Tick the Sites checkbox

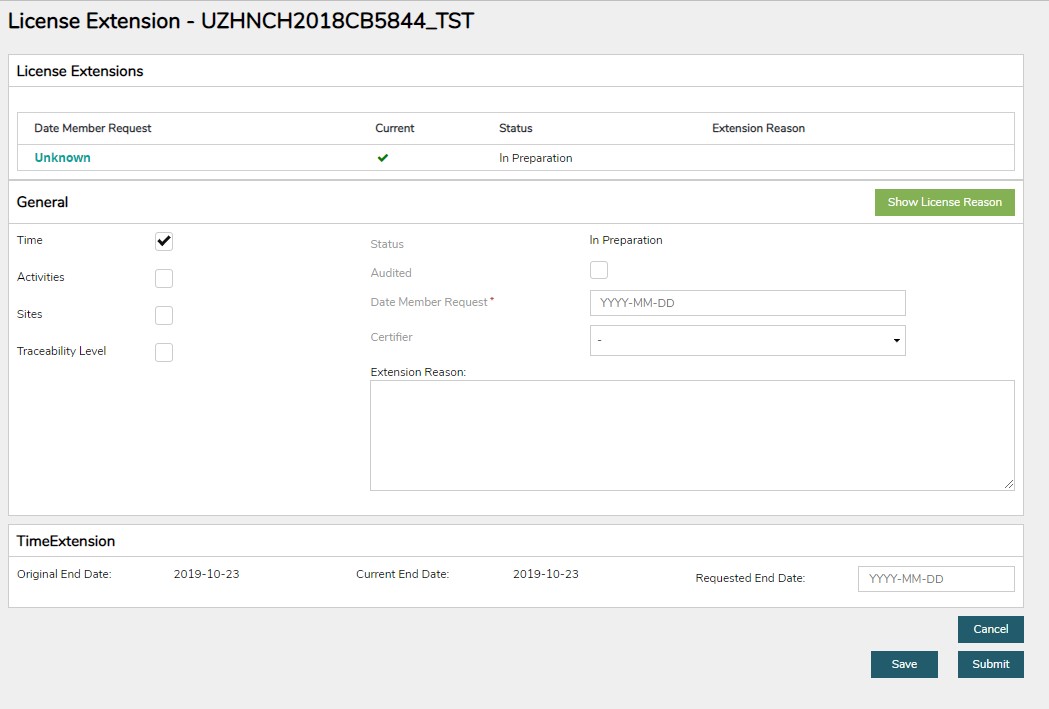click(x=164, y=315)
